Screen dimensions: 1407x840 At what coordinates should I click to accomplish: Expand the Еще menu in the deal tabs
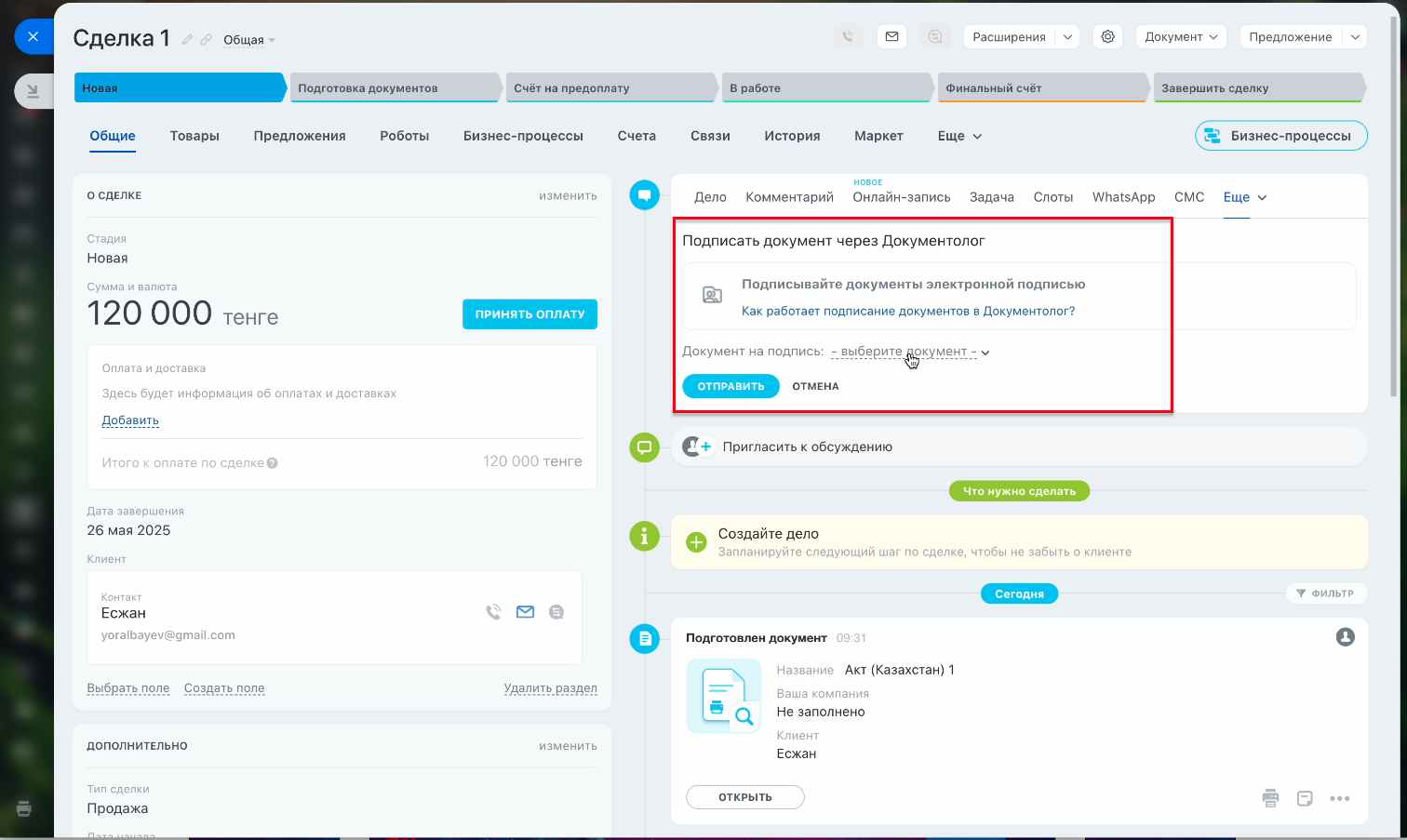[959, 136]
